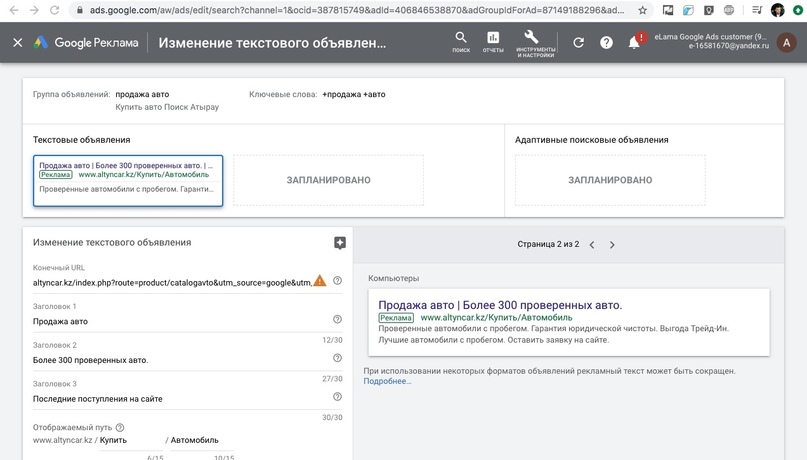
Task: Click the browser forward arrow
Action: (x=34, y=10)
